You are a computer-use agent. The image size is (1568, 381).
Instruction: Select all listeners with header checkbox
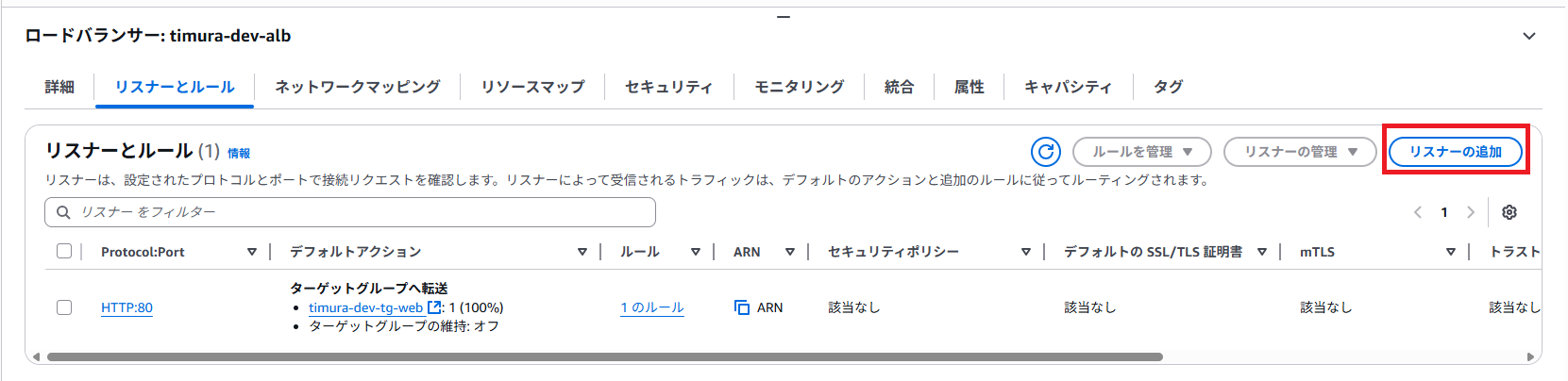pos(64,251)
